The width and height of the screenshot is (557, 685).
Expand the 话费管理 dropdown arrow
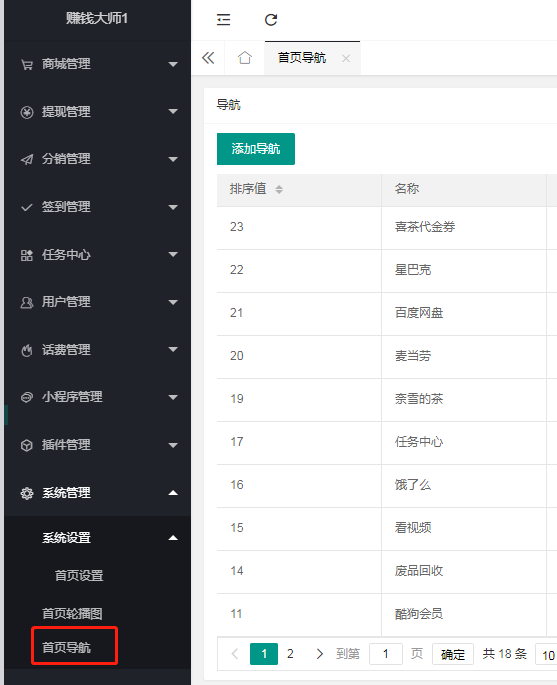(x=173, y=349)
